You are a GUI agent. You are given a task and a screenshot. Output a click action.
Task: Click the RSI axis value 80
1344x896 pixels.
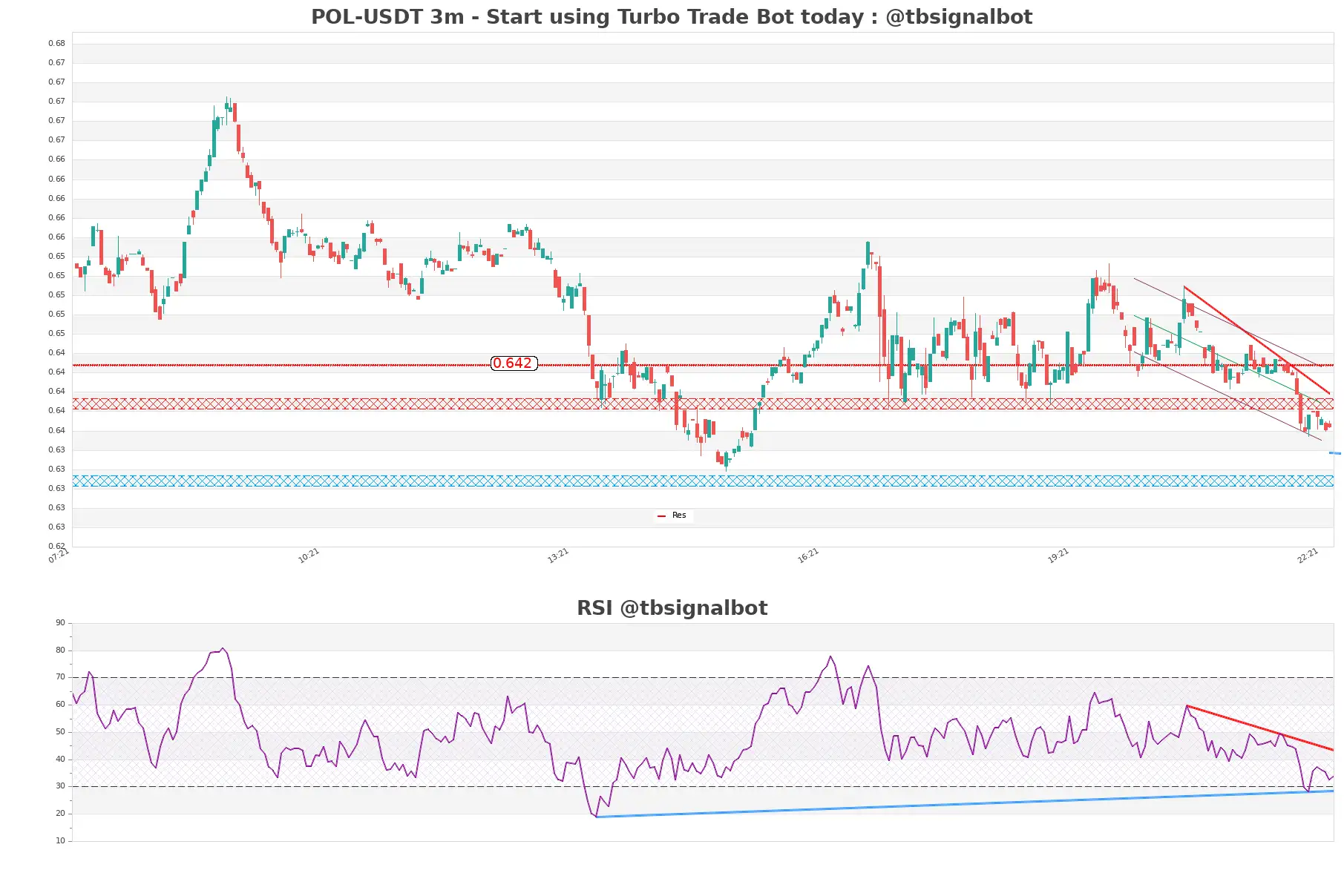pos(60,650)
